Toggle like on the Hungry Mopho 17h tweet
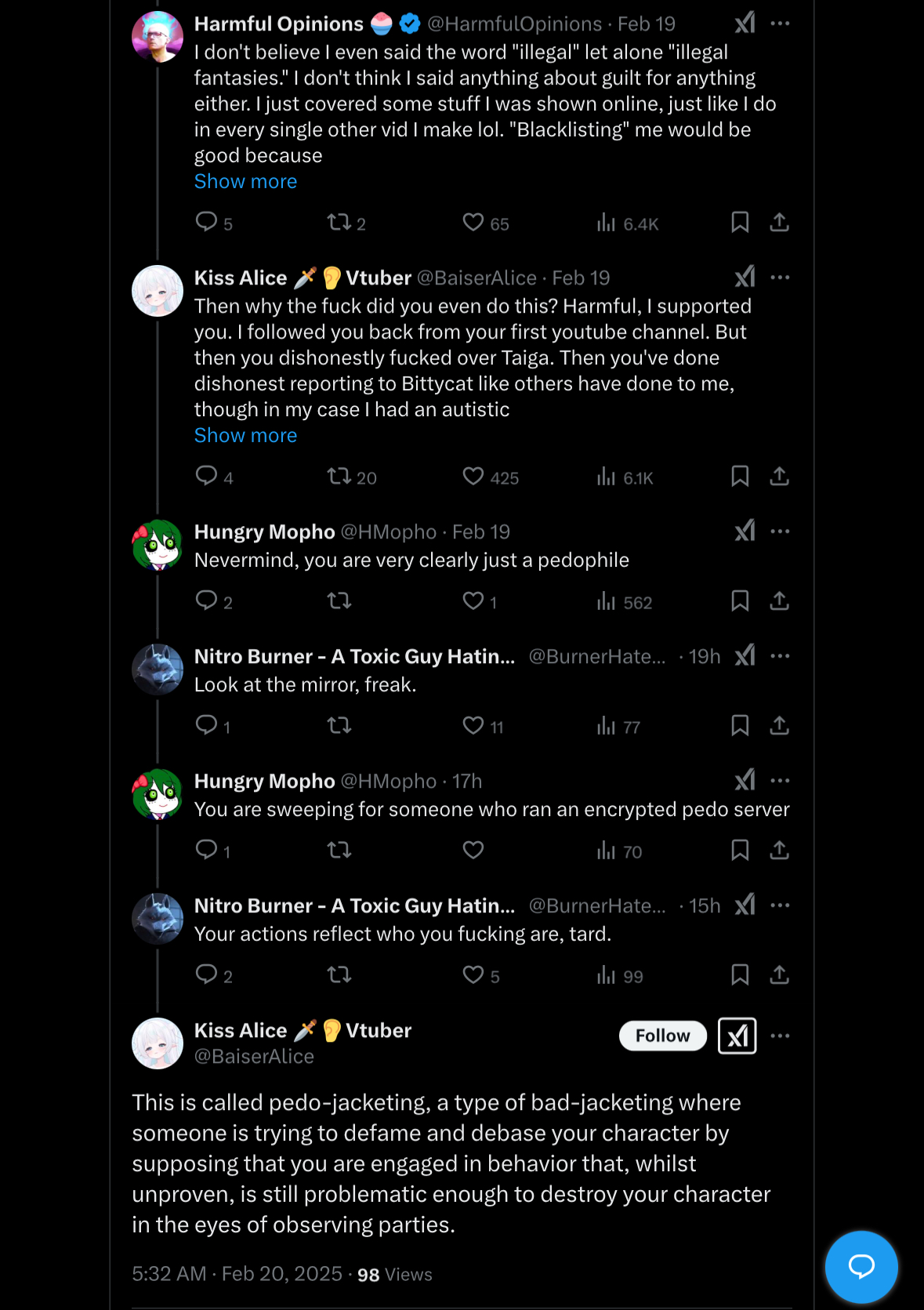924x1310 pixels. (473, 851)
